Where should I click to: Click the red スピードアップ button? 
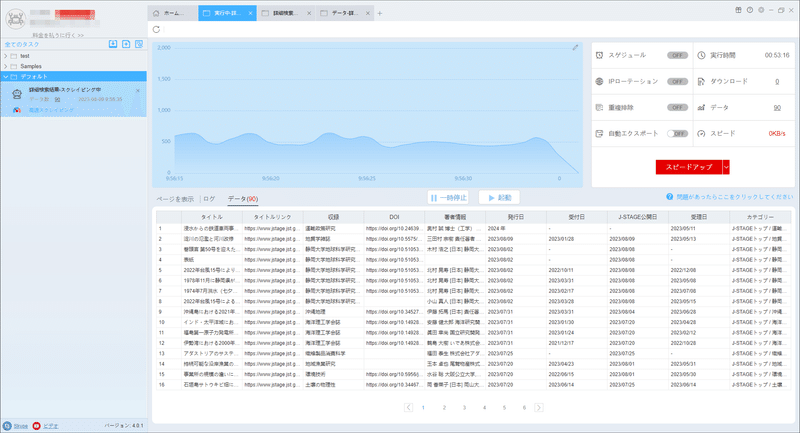[689, 167]
